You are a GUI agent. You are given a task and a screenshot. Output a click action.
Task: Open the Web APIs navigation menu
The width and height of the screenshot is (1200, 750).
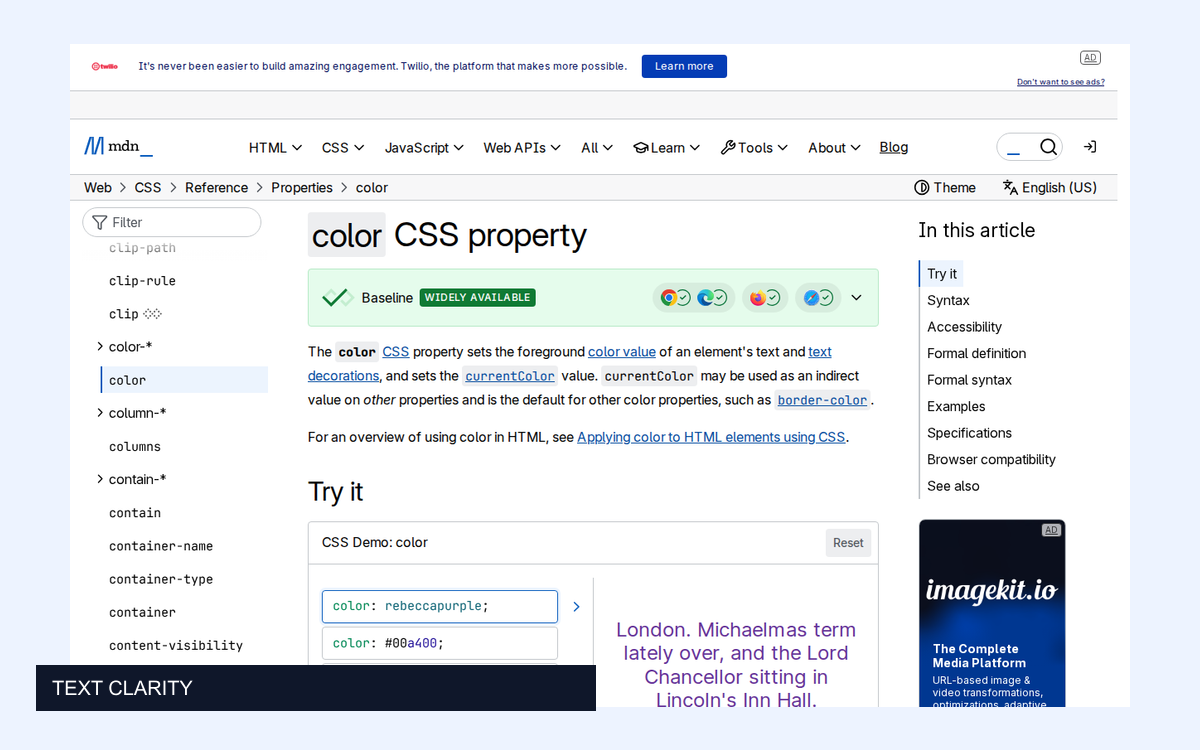click(x=522, y=148)
